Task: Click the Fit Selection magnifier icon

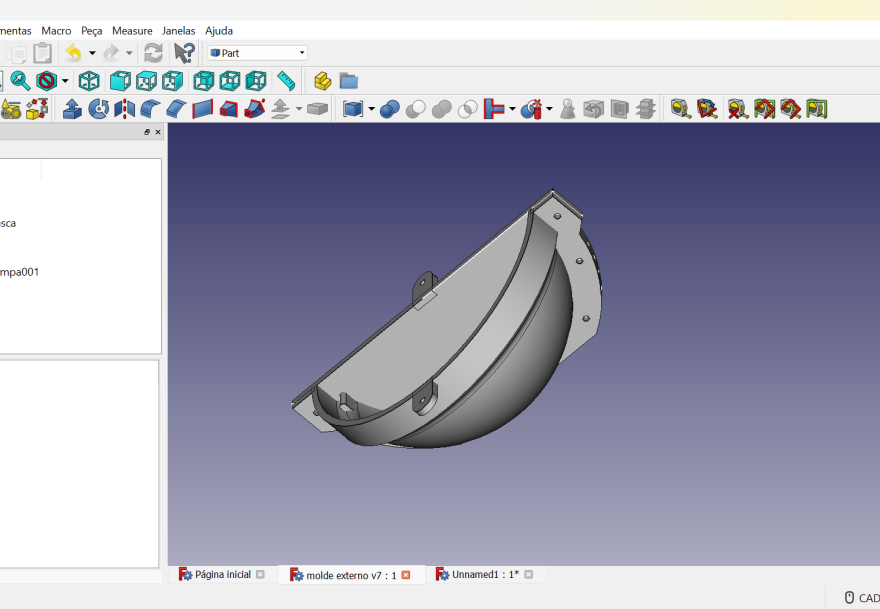Action: click(20, 81)
